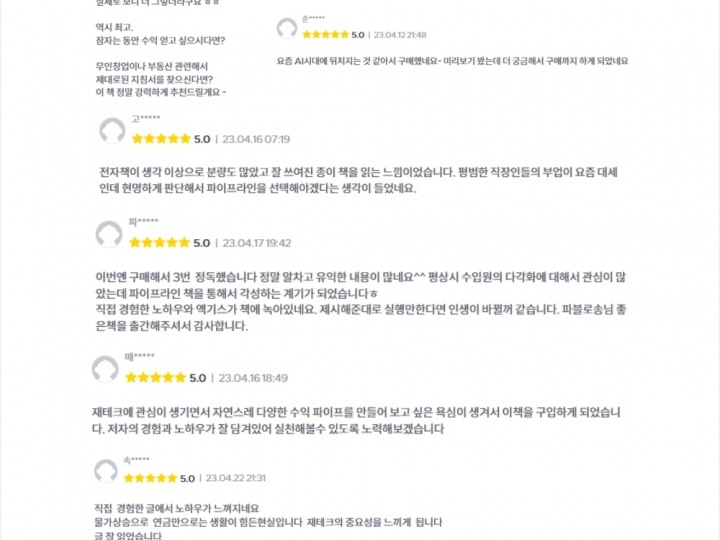The image size is (720, 540).
Task: Click avatar of reviewer 준*****
Action: click(287, 28)
